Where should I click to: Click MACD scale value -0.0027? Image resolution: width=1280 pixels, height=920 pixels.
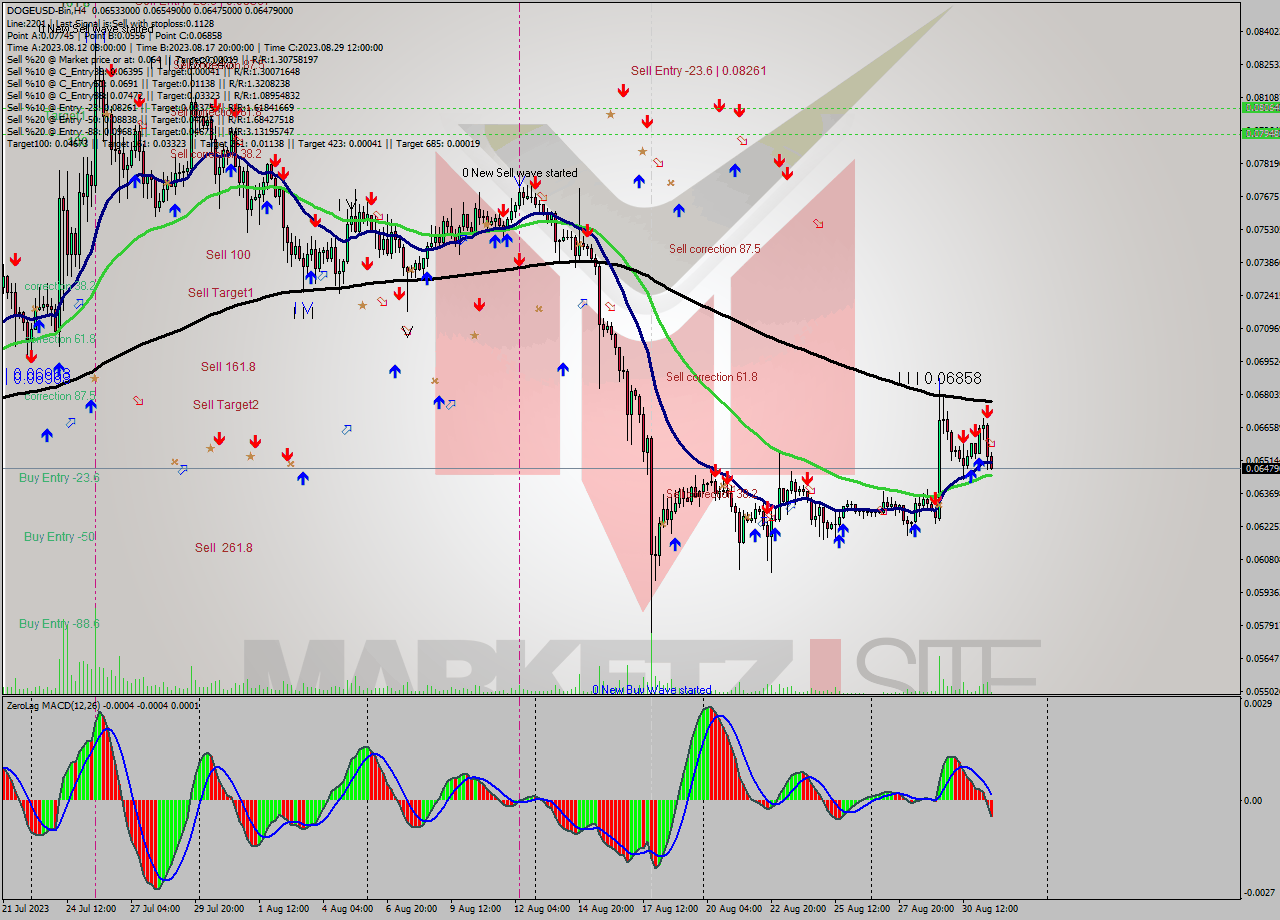click(x=1258, y=892)
